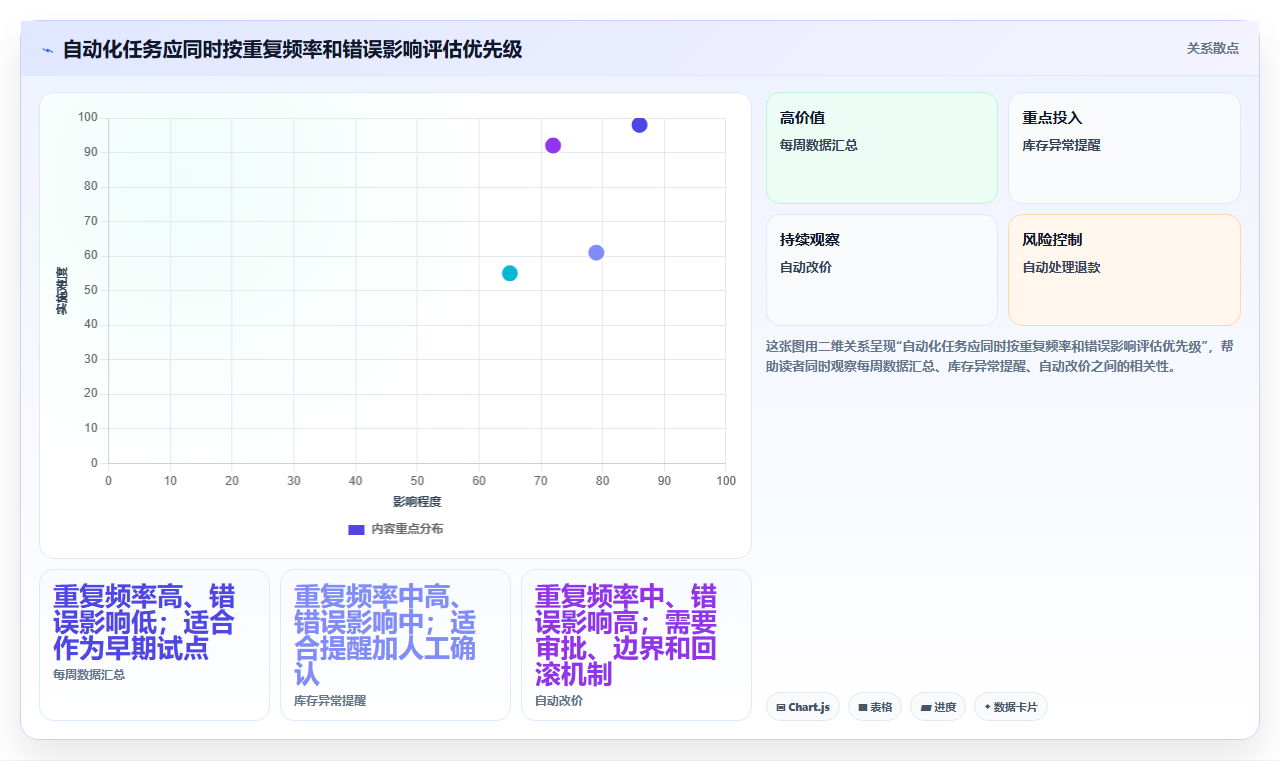Click 自动改价 text in 持续观察 card
1280x761 pixels.
[x=806, y=267]
